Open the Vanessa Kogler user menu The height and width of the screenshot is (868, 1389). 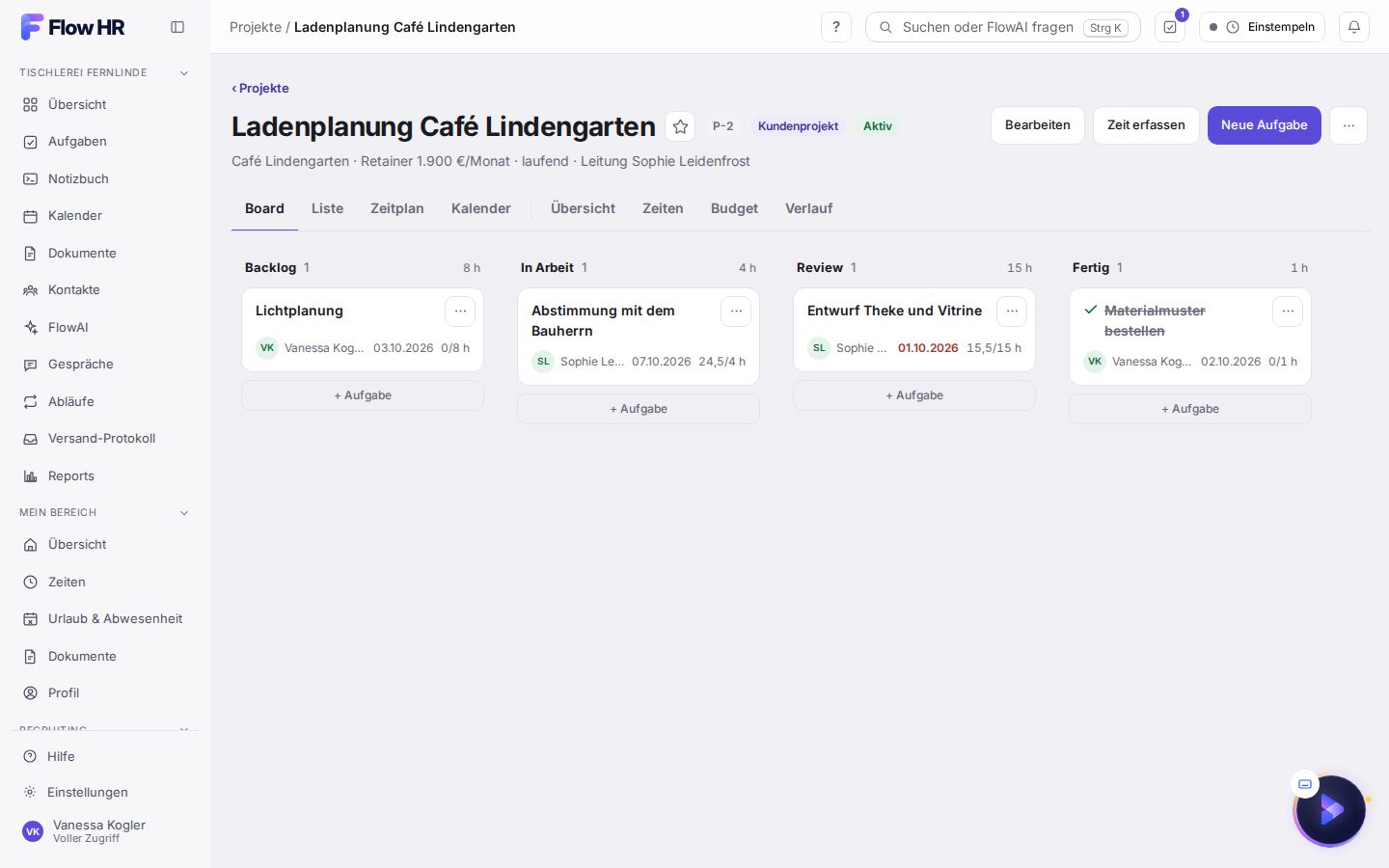(105, 830)
